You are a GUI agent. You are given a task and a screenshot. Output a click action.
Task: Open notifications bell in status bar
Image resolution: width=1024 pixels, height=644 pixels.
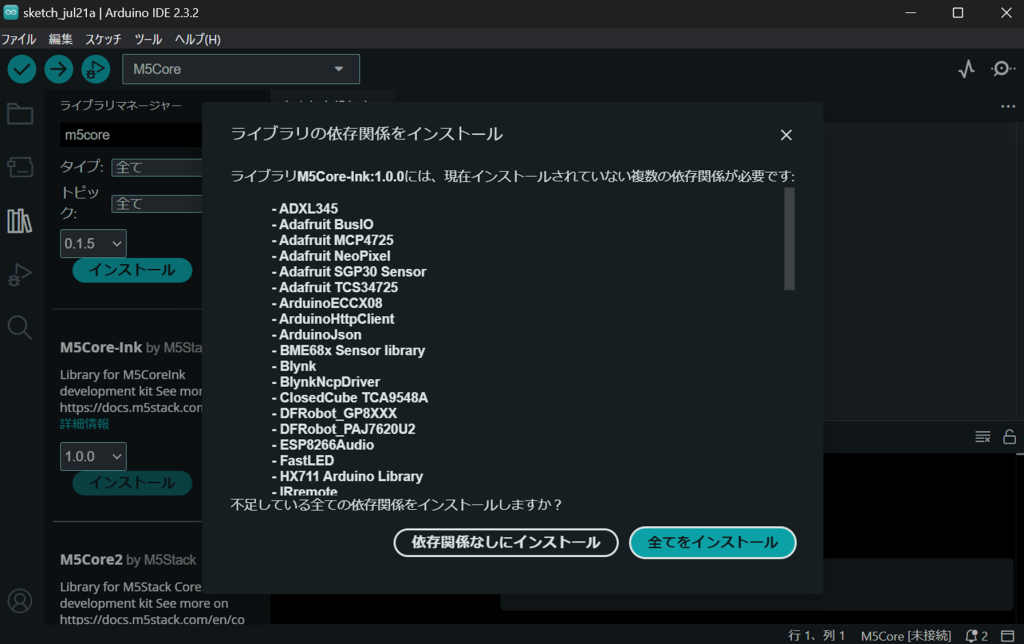pyautogui.click(x=976, y=636)
